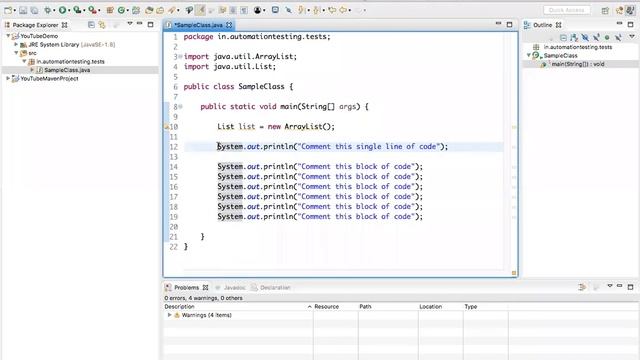Screen dimensions: 640x360
Task: Toggle Mark Occurrences highlighter icon
Action: click(200, 10)
